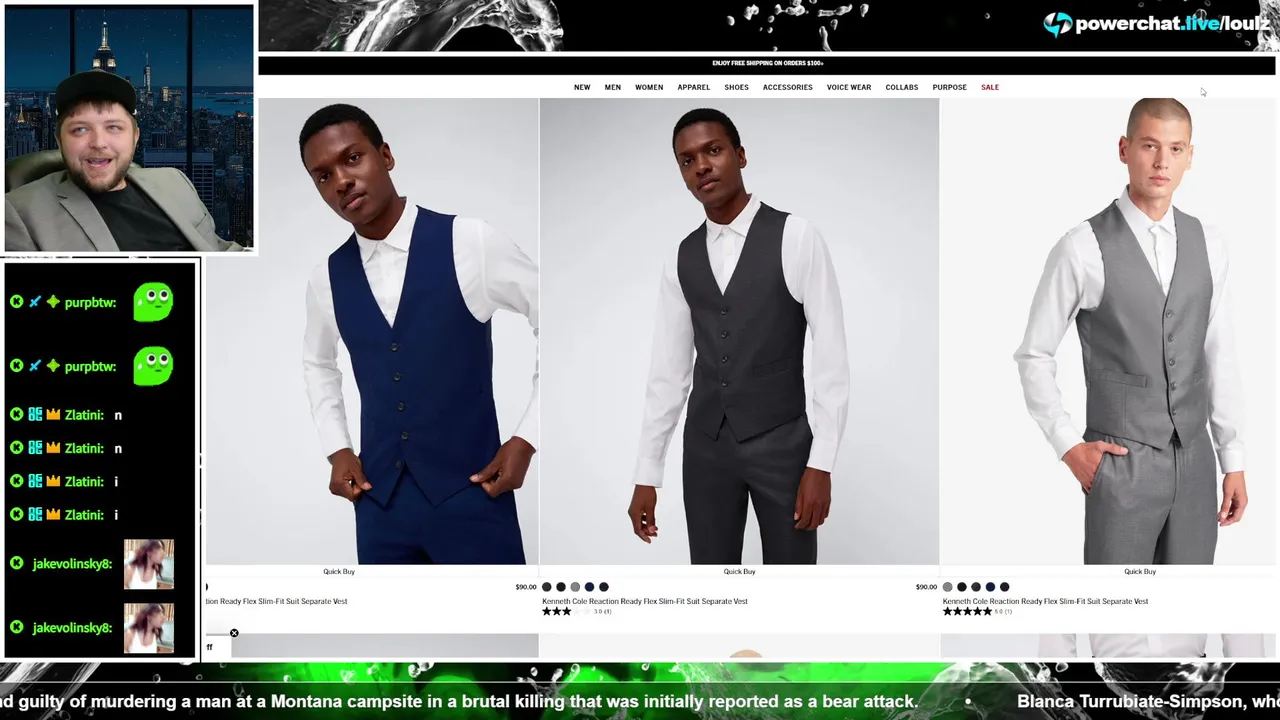Pick the first dark swatch under the charcoal vest

547,587
